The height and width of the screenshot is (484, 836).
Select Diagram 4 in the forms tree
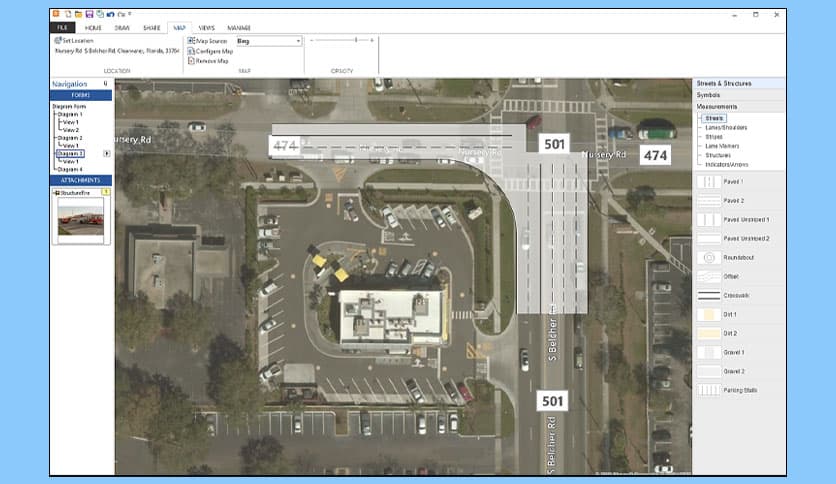(x=70, y=170)
